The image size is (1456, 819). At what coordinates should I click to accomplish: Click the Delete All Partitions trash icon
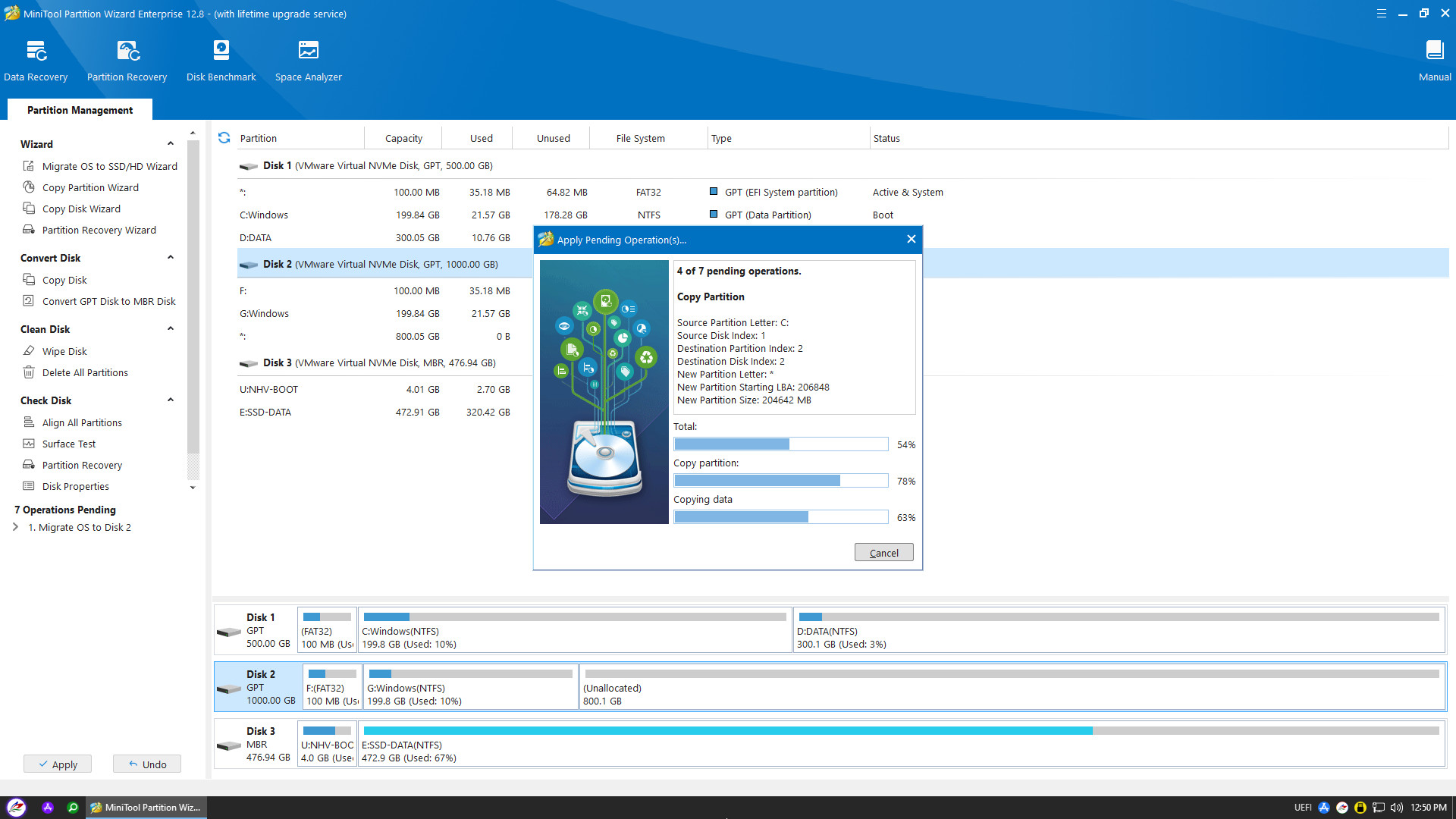(x=29, y=372)
